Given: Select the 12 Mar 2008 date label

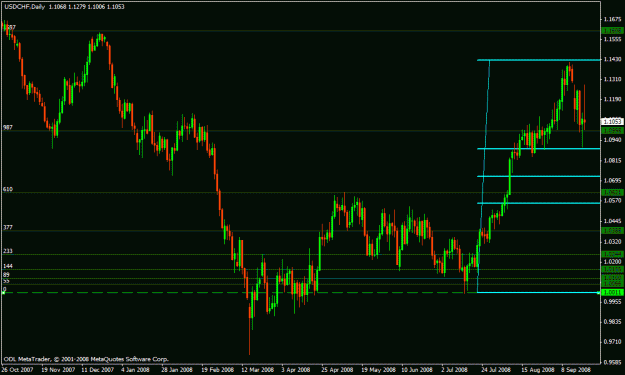Looking at the screenshot, I should click(x=257, y=370).
